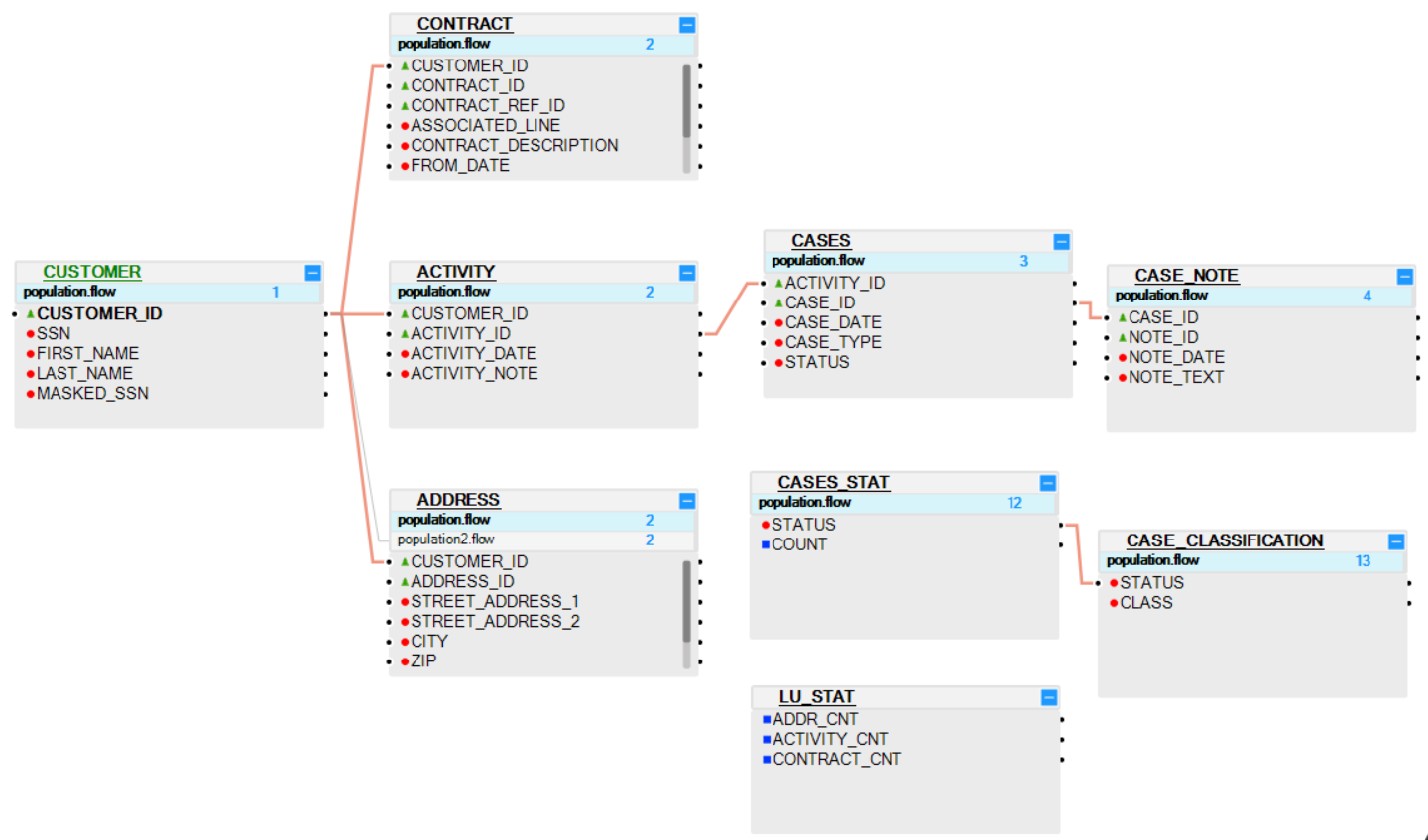The width and height of the screenshot is (1428, 840).
Task: Select MASKED_SSN field in CUSTOMER table
Action: tap(92, 394)
